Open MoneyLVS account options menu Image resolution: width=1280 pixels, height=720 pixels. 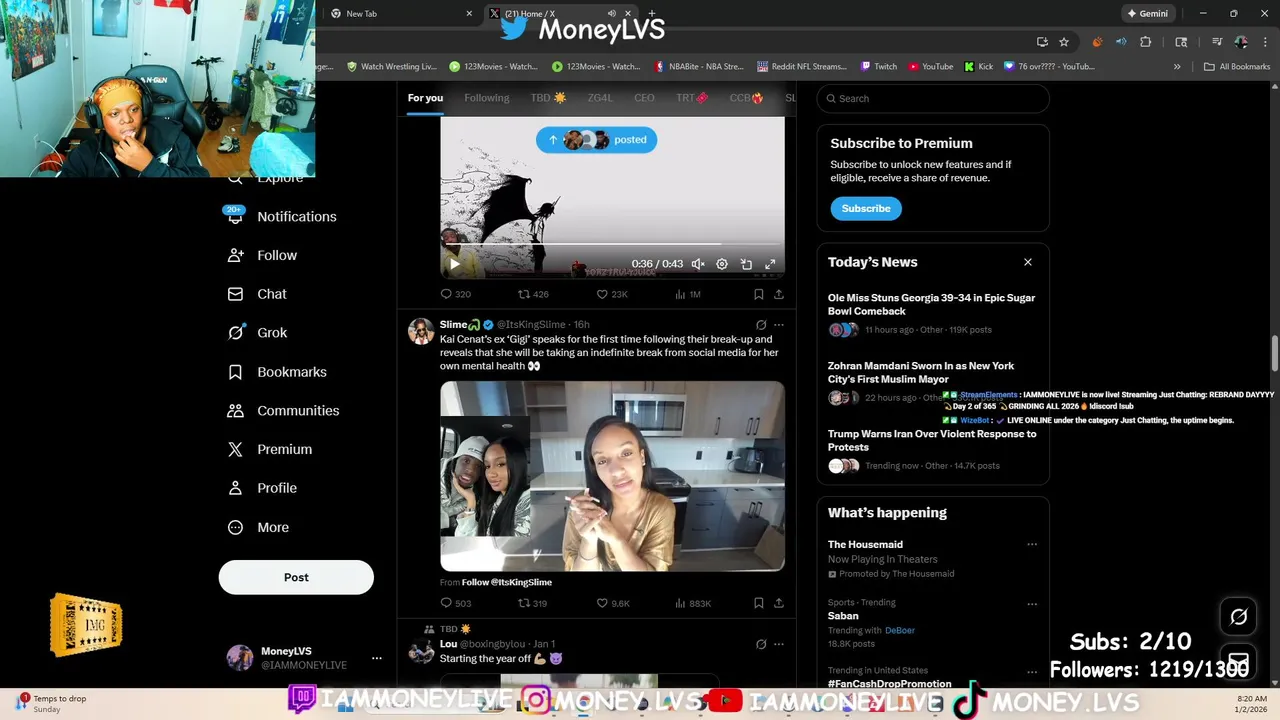pos(376,658)
